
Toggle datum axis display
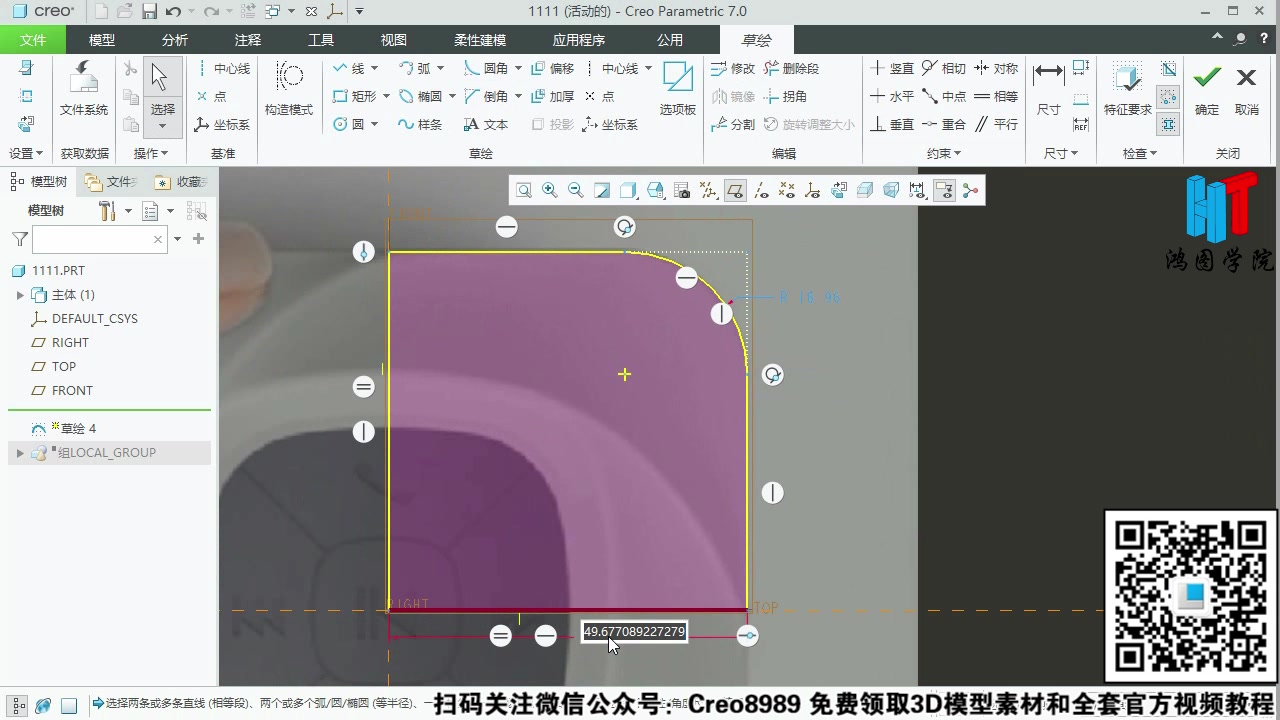(x=761, y=190)
